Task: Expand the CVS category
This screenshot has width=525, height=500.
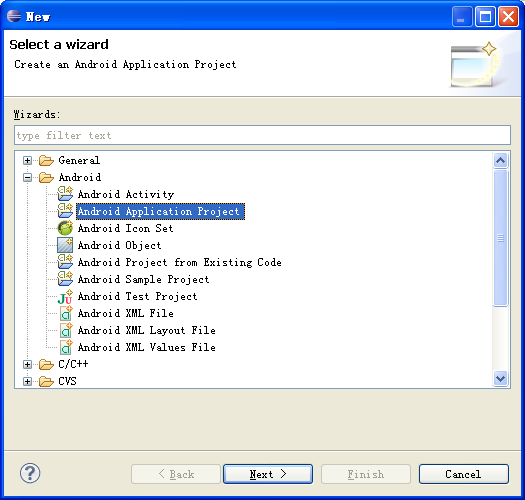Action: [x=27, y=381]
